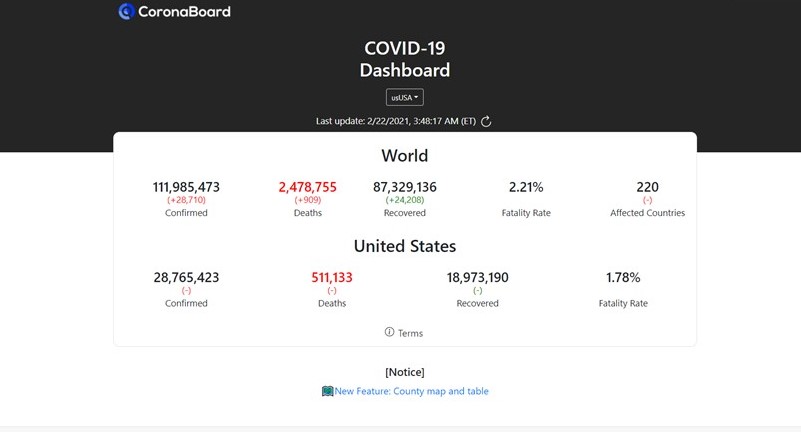Viewport: 801px width, 432px height.
Task: Click the World 2.21% fatality rate
Action: coord(526,187)
